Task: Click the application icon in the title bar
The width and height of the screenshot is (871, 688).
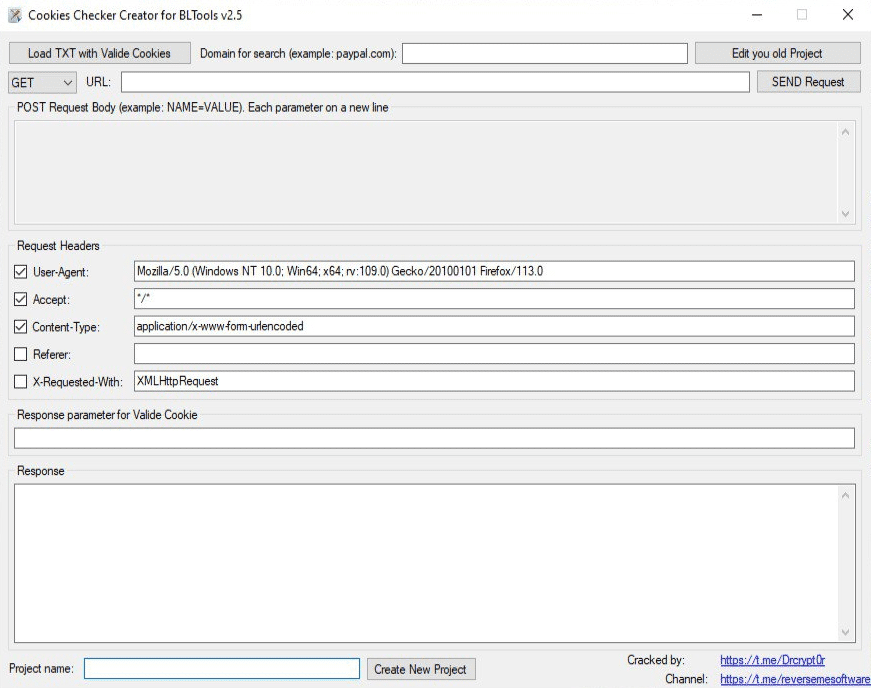Action: (14, 15)
